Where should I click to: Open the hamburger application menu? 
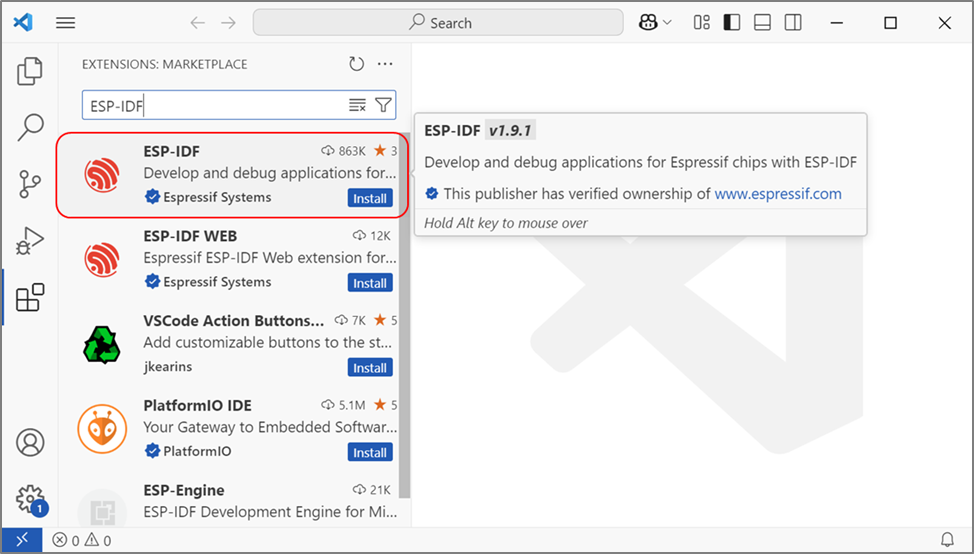[x=65, y=23]
